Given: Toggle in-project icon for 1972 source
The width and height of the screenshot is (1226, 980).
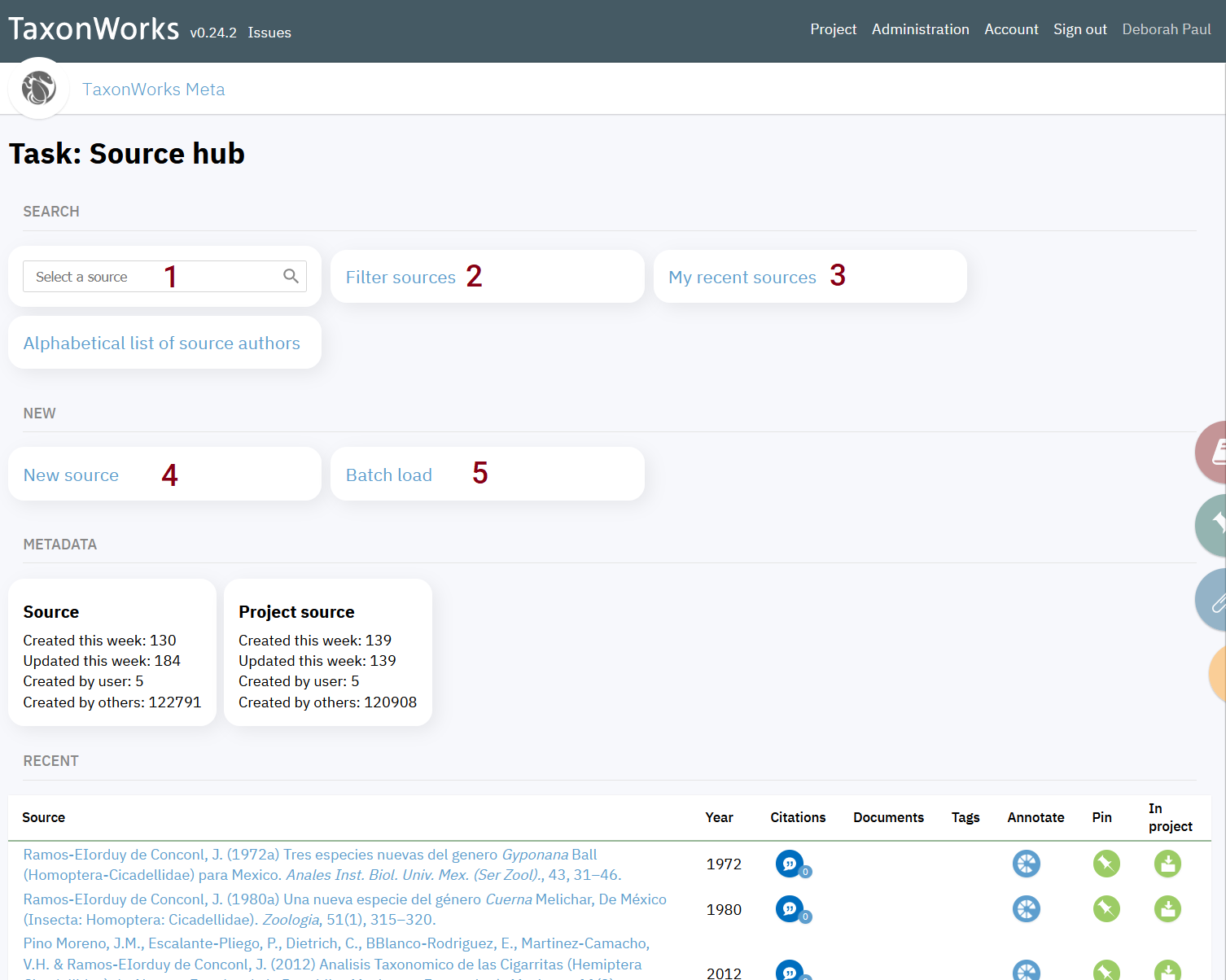Looking at the screenshot, I should [x=1167, y=864].
